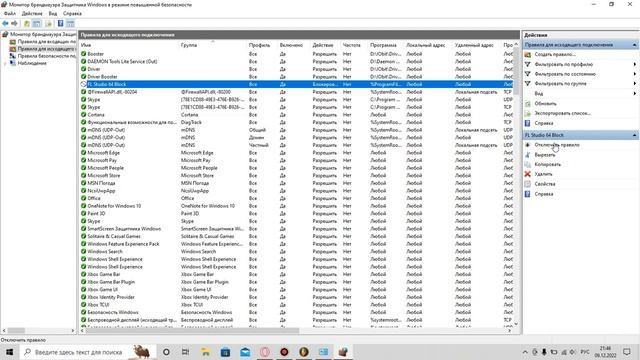The width and height of the screenshot is (640, 360).
Task: Click green check icon of Xbox TCUI rule
Action: pos(83,305)
